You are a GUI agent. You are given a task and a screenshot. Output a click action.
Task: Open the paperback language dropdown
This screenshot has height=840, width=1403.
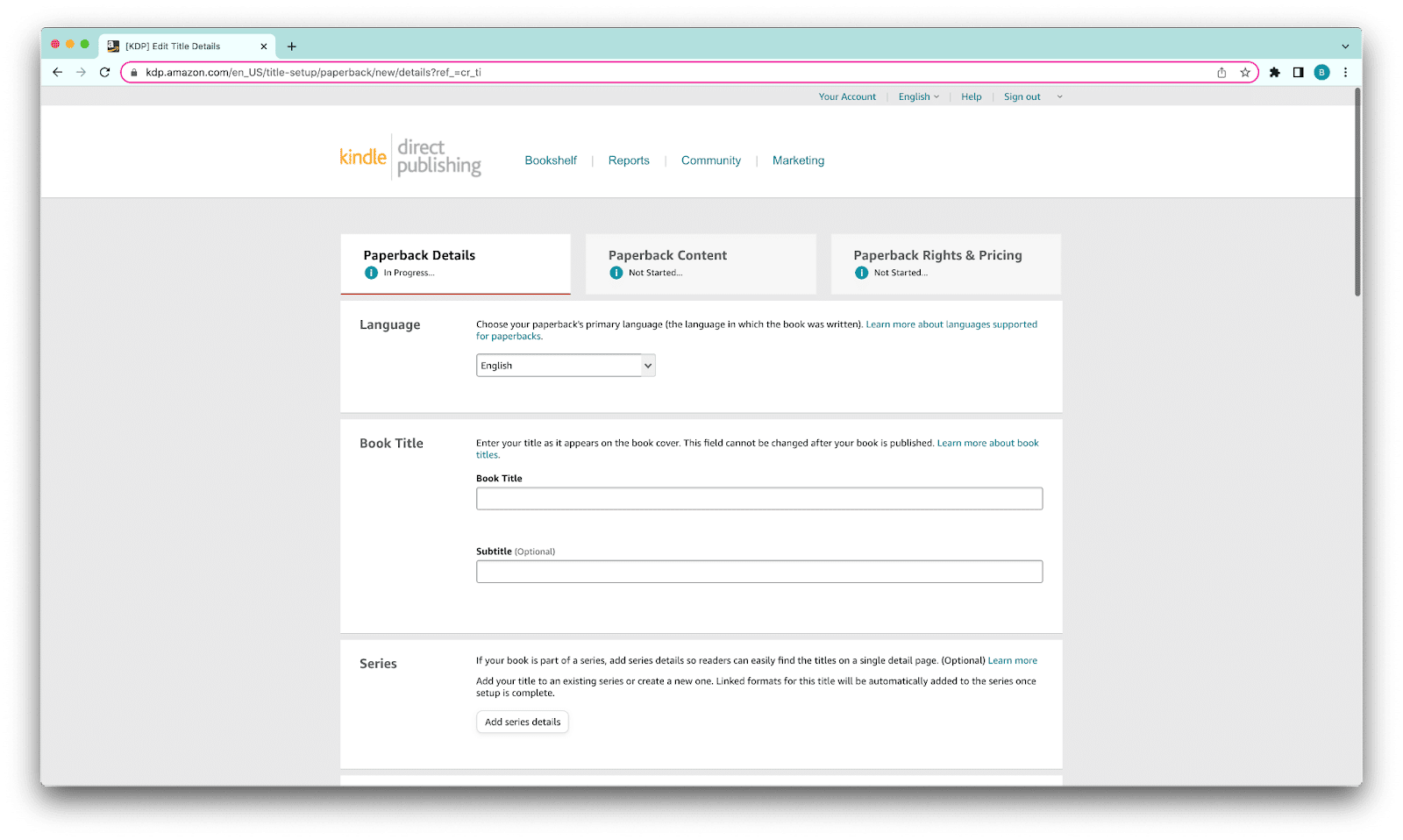(x=566, y=366)
